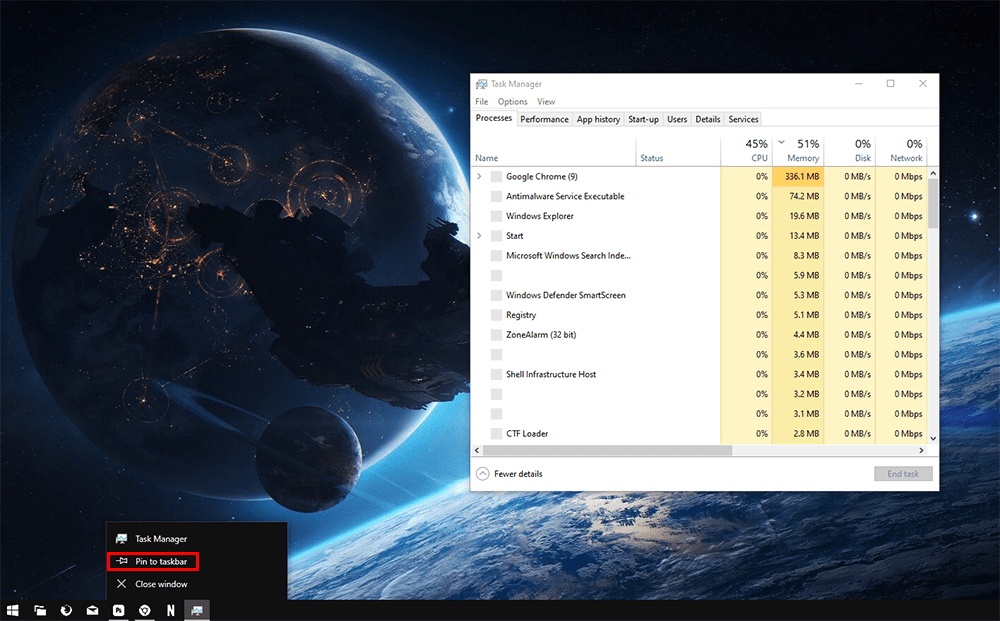The image size is (1000, 621).
Task: Switch to the Performance tab
Action: coord(544,119)
